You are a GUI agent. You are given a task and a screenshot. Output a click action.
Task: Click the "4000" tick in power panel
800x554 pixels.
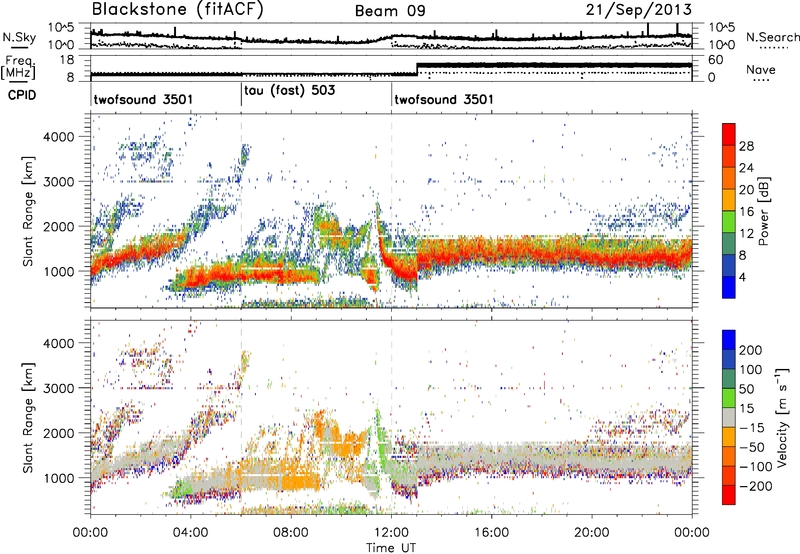click(x=58, y=137)
